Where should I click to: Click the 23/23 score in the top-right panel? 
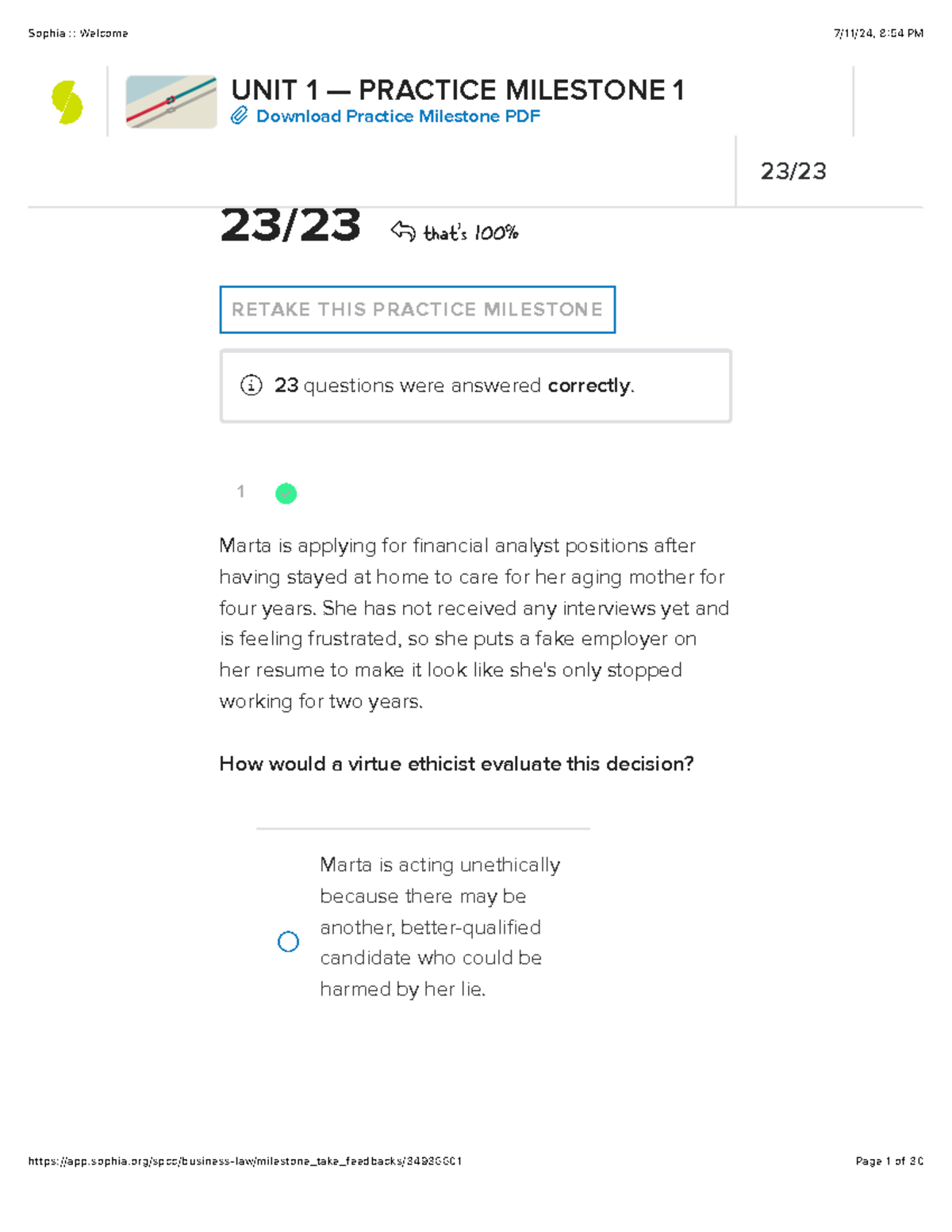tap(793, 171)
